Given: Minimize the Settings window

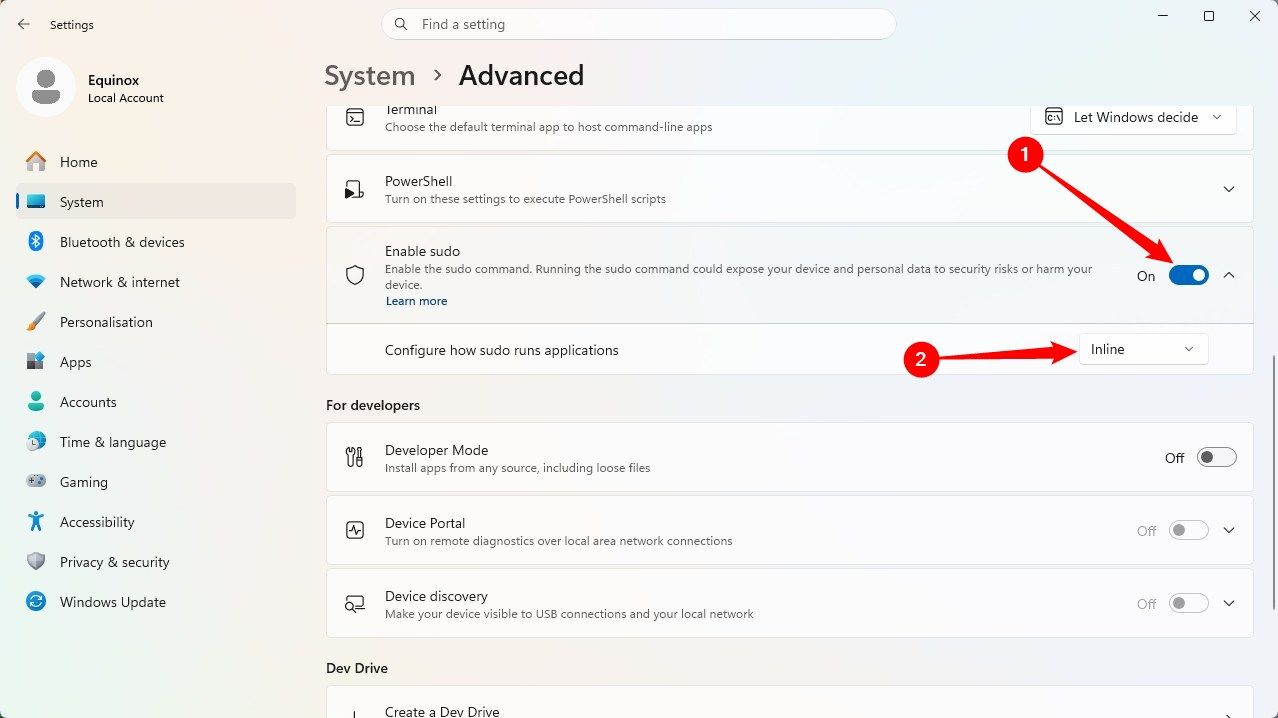Looking at the screenshot, I should click(x=1163, y=16).
